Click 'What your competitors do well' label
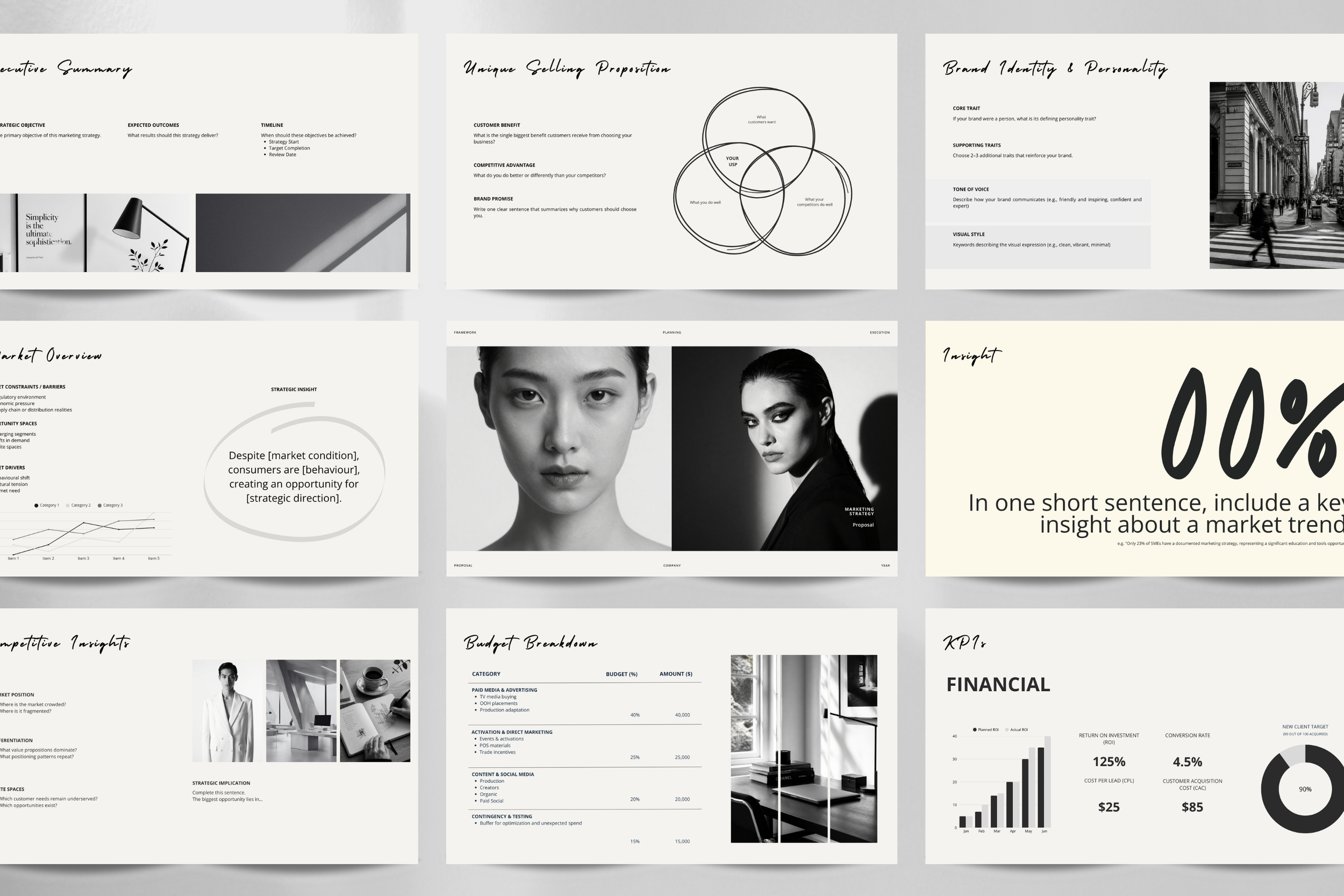Screen dimensions: 1344x896 (815, 202)
